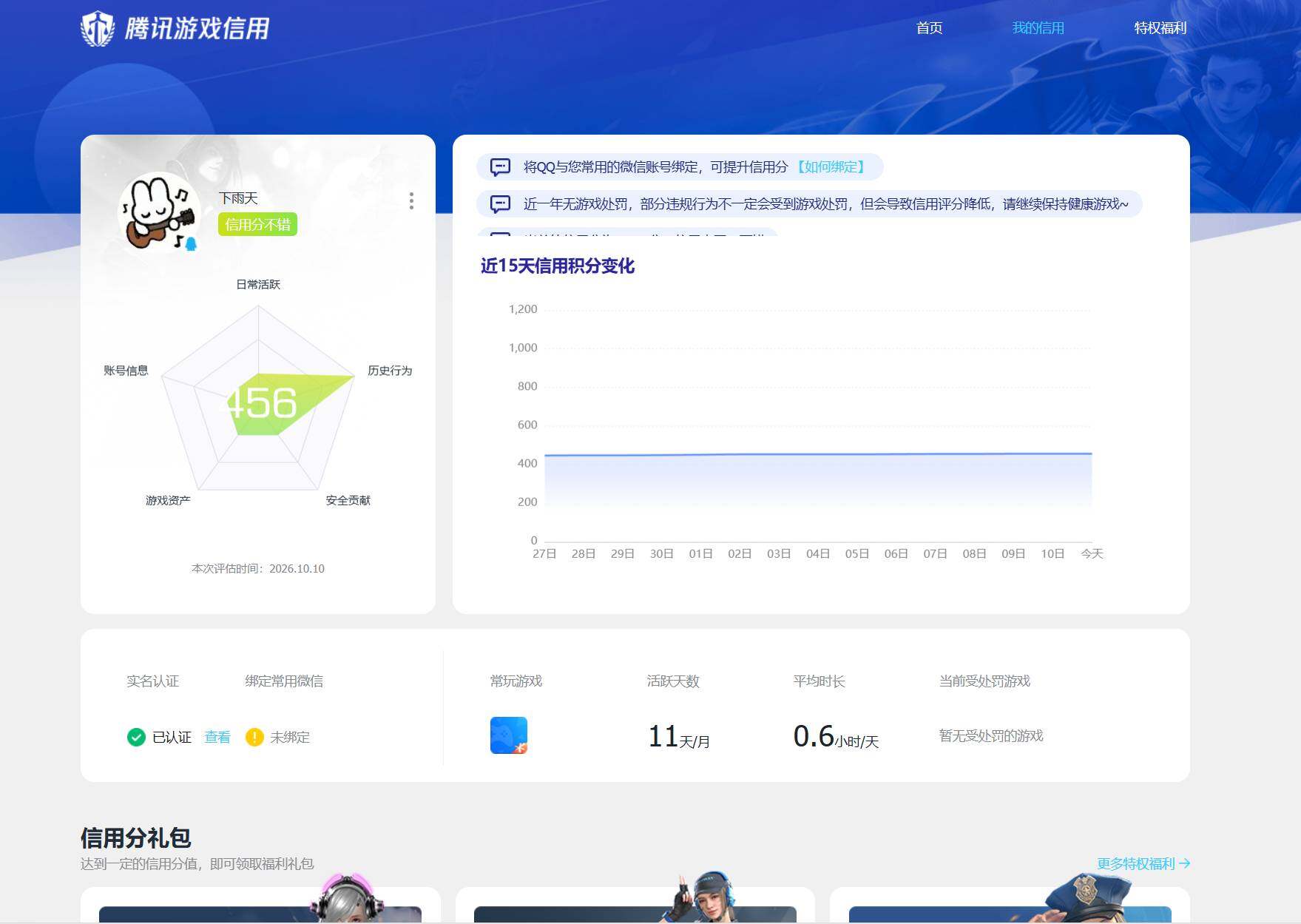Open the 特权福利 navigation tab

click(x=1160, y=28)
